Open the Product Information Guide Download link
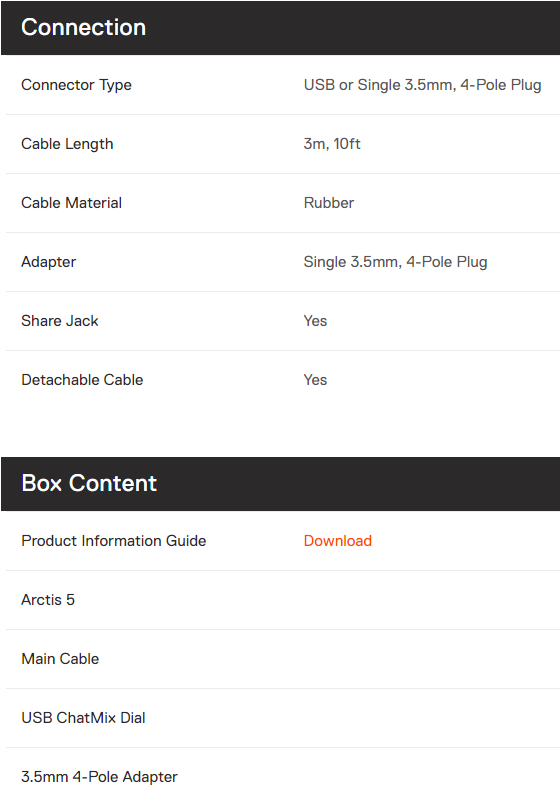Viewport: 560px width, 811px height. 338,540
